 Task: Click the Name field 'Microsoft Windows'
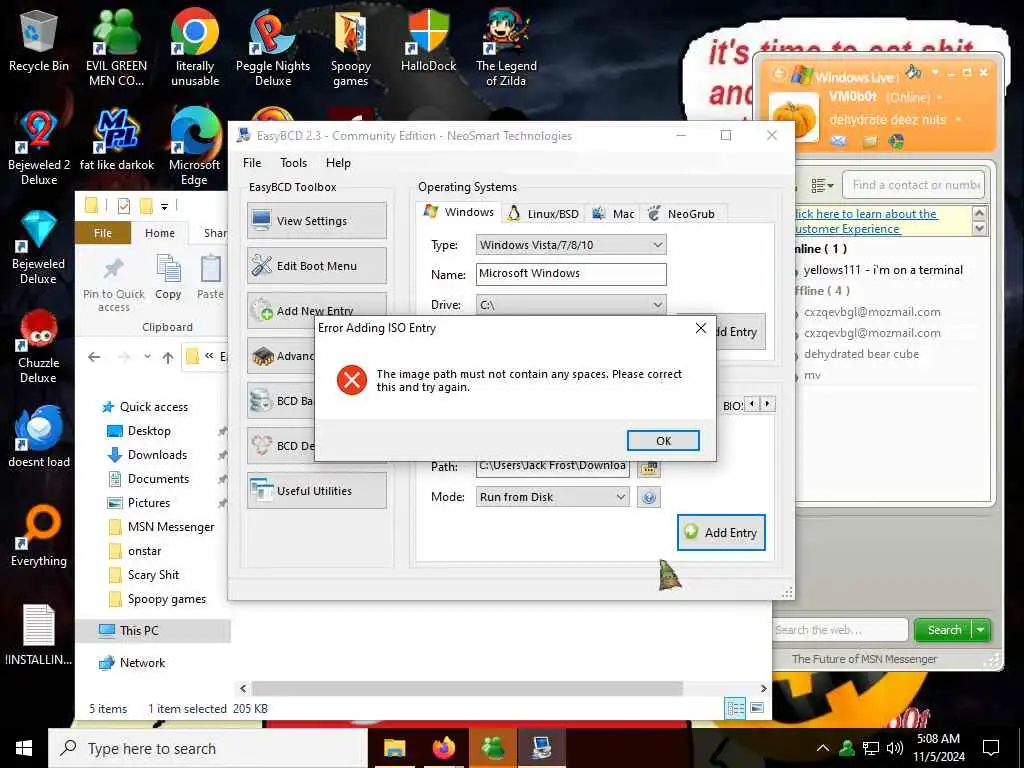coord(571,274)
